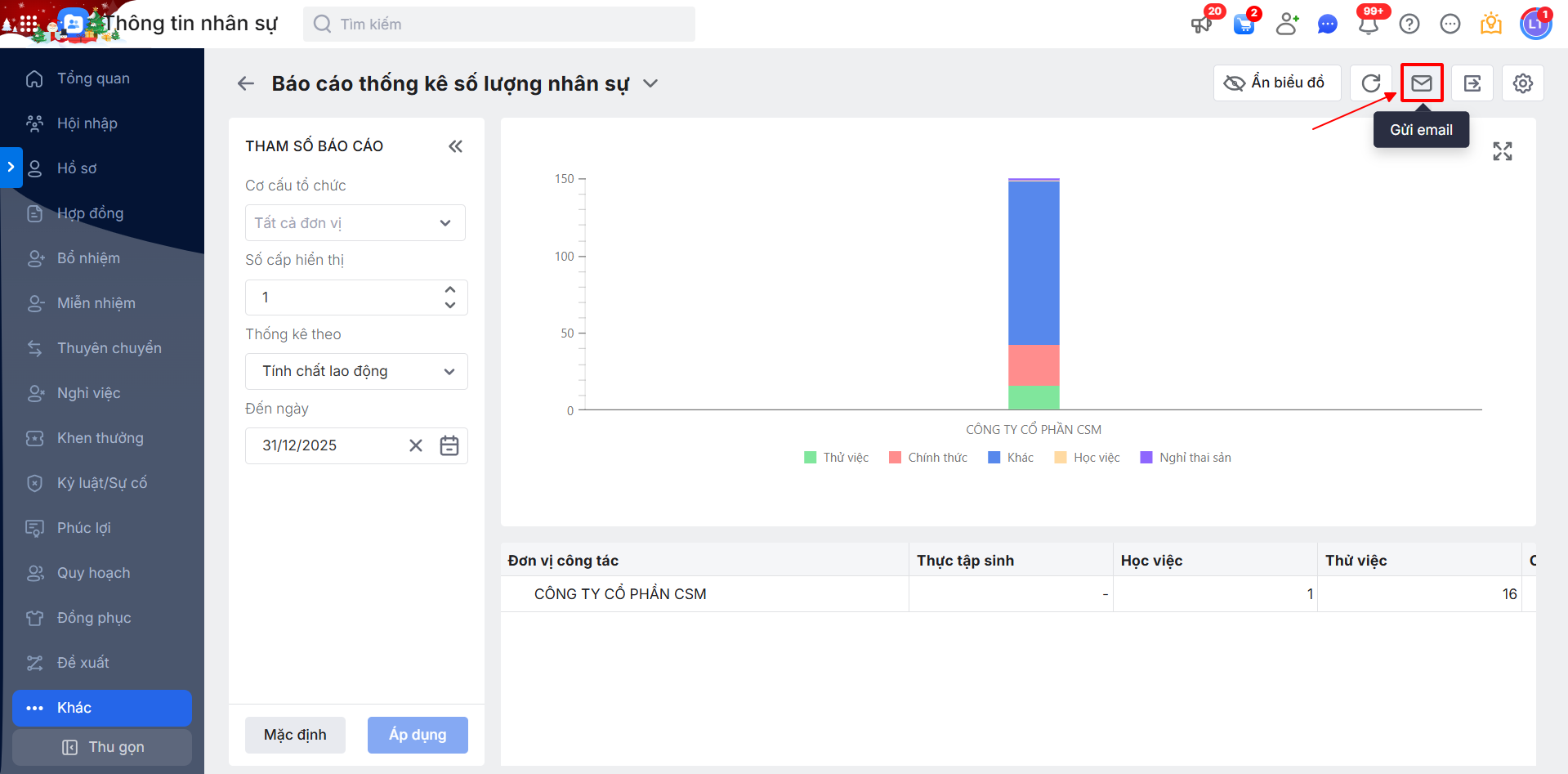1568x774 pixels.
Task: Expand chart to fullscreen
Action: (1503, 151)
